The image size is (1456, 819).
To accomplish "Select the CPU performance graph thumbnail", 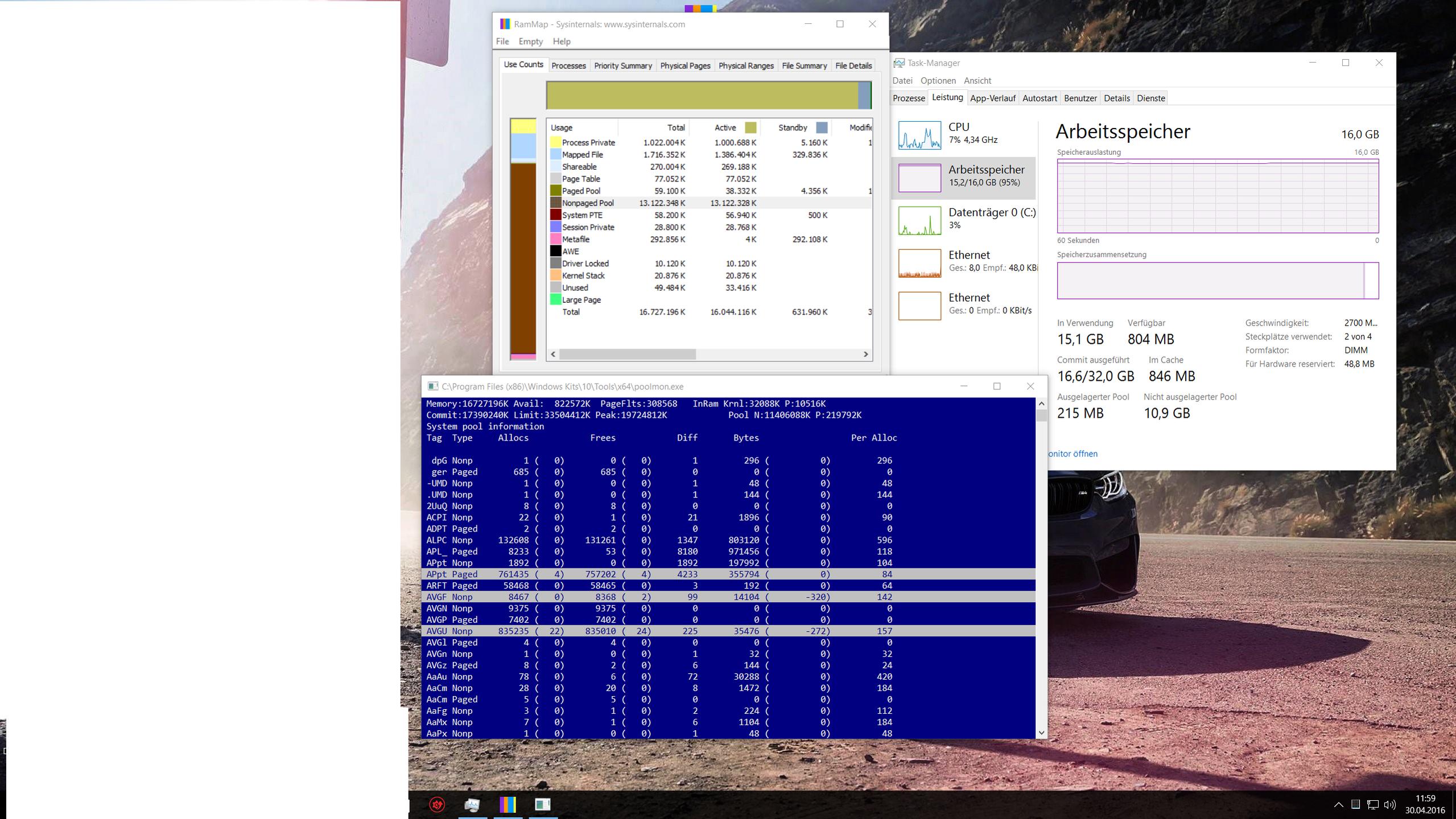I will coord(919,135).
